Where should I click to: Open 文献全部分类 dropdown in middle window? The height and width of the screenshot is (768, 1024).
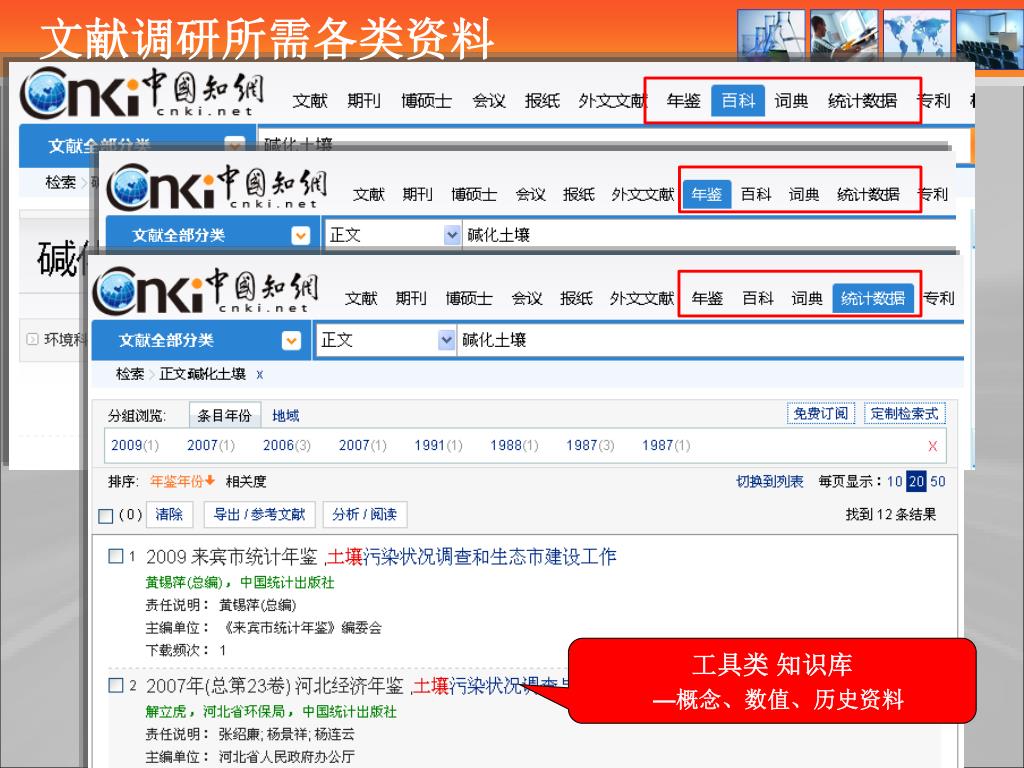pyautogui.click(x=300, y=235)
